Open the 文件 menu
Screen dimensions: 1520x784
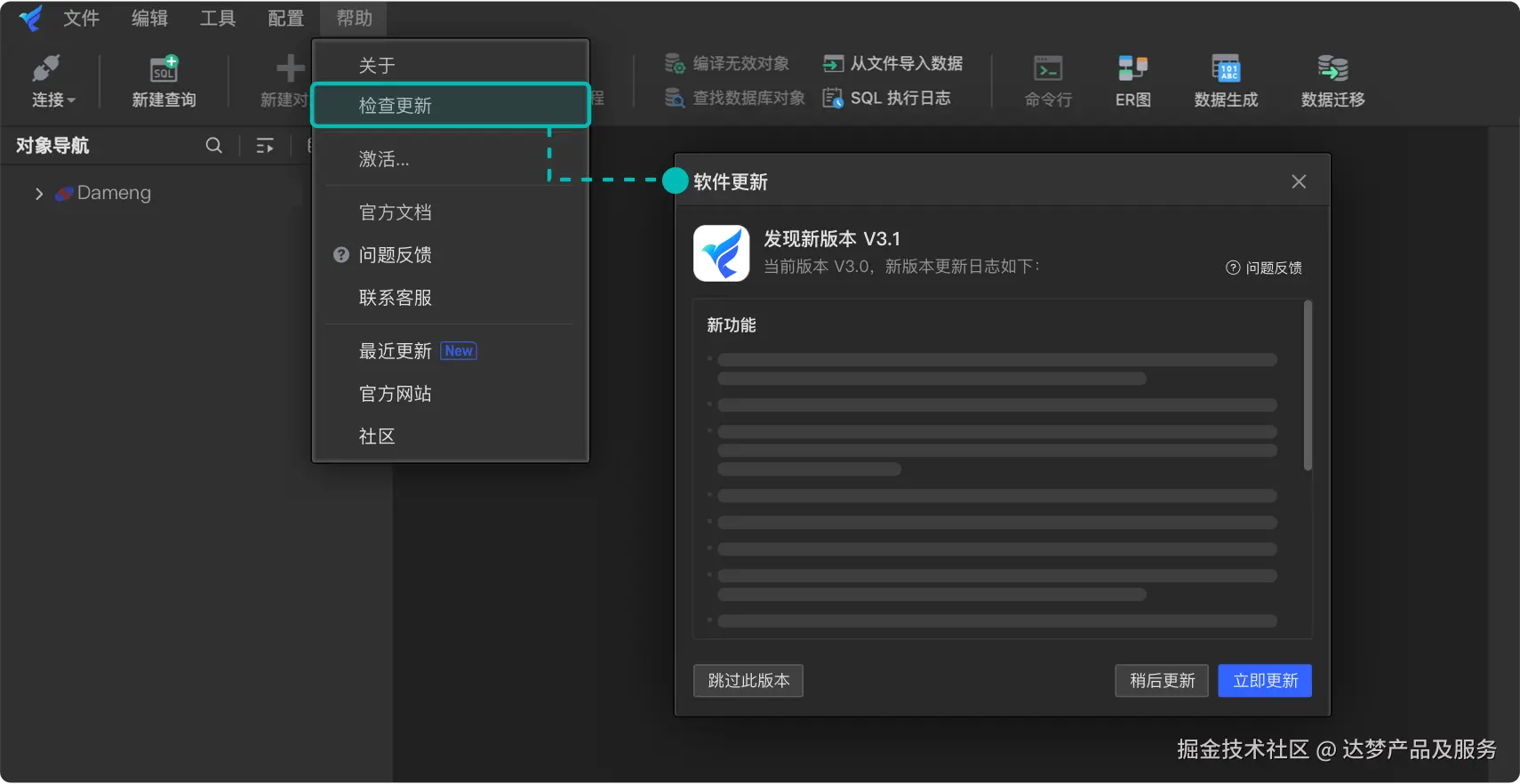81,18
